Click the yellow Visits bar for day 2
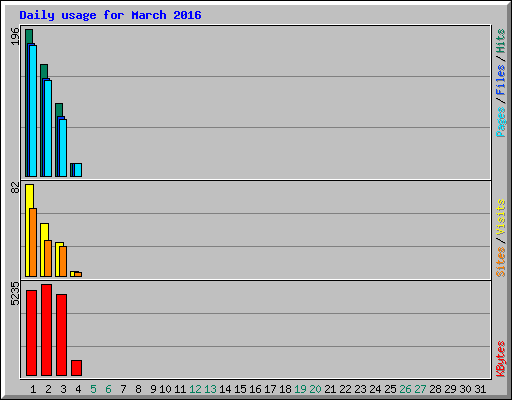 pyautogui.click(x=43, y=250)
